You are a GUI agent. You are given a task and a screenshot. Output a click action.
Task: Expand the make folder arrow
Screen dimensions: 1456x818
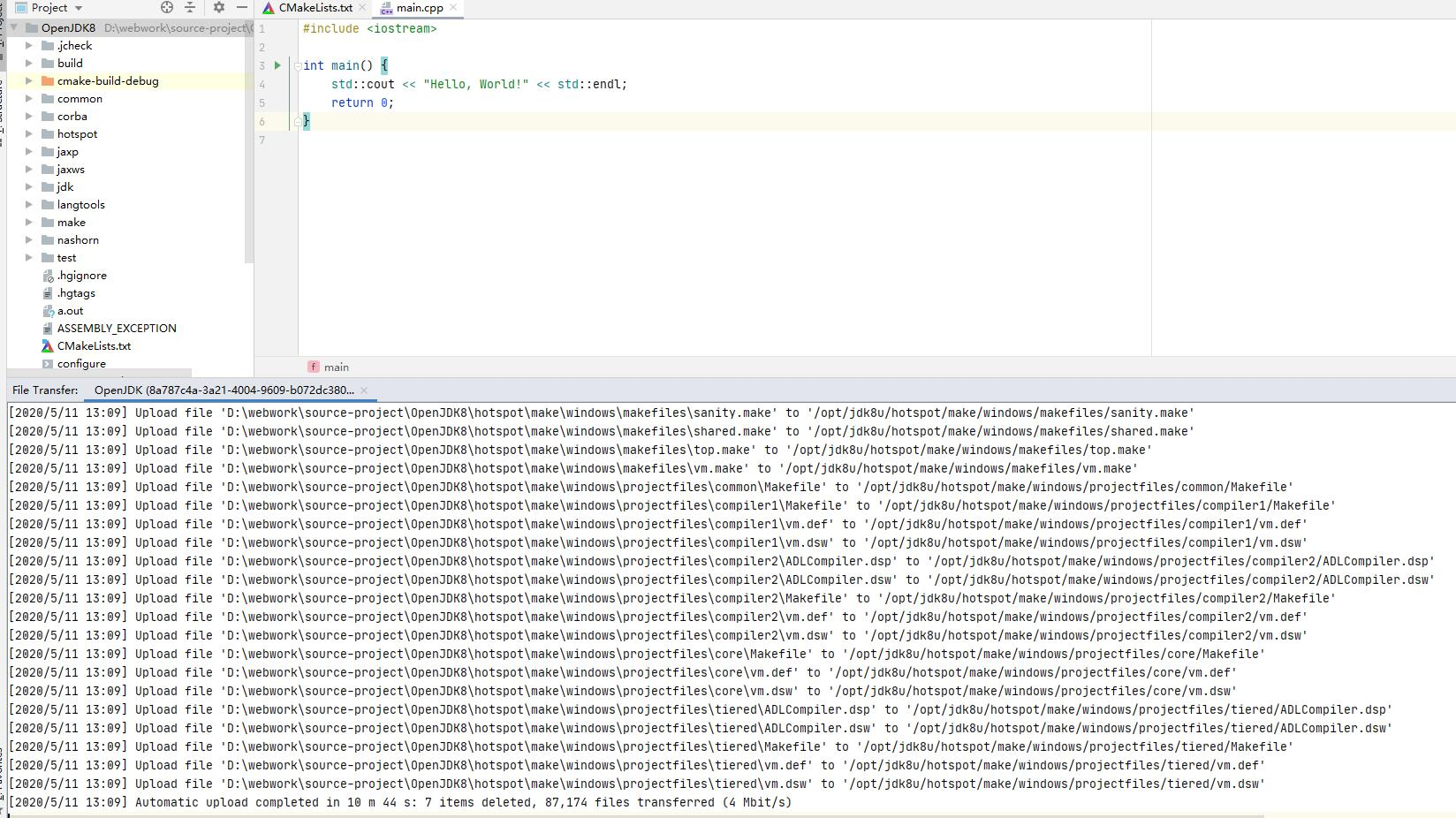tap(29, 222)
